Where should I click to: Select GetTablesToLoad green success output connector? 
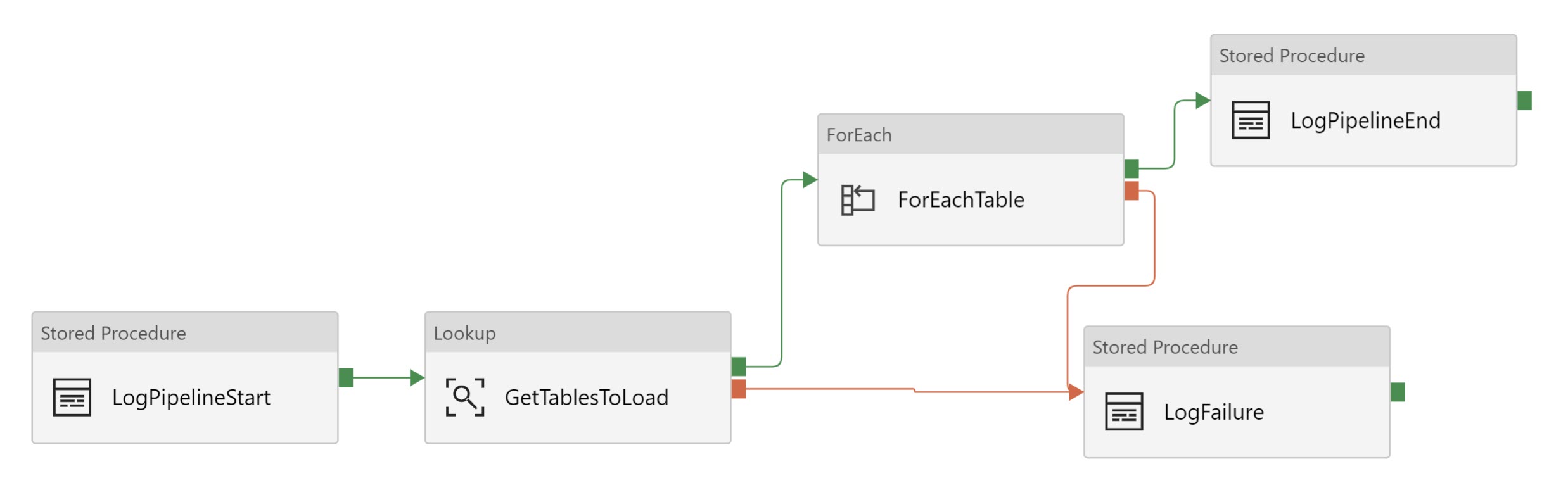(739, 367)
